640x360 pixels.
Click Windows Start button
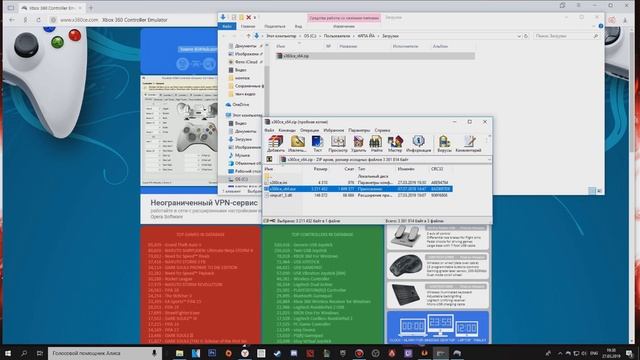[8, 353]
